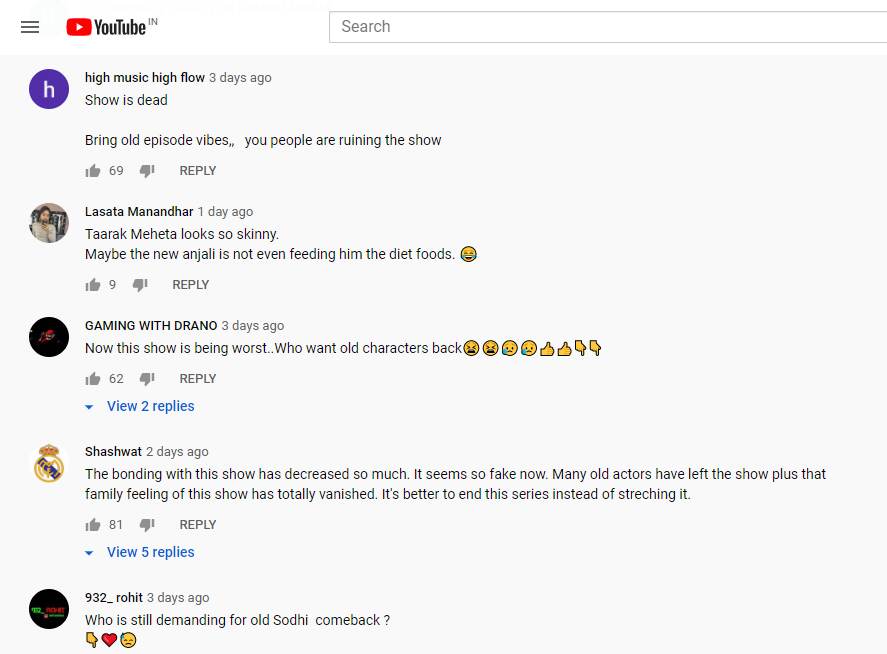This screenshot has height=654, width=887.
Task: Like GAMING WITH DRANO's comment
Action: [94, 379]
